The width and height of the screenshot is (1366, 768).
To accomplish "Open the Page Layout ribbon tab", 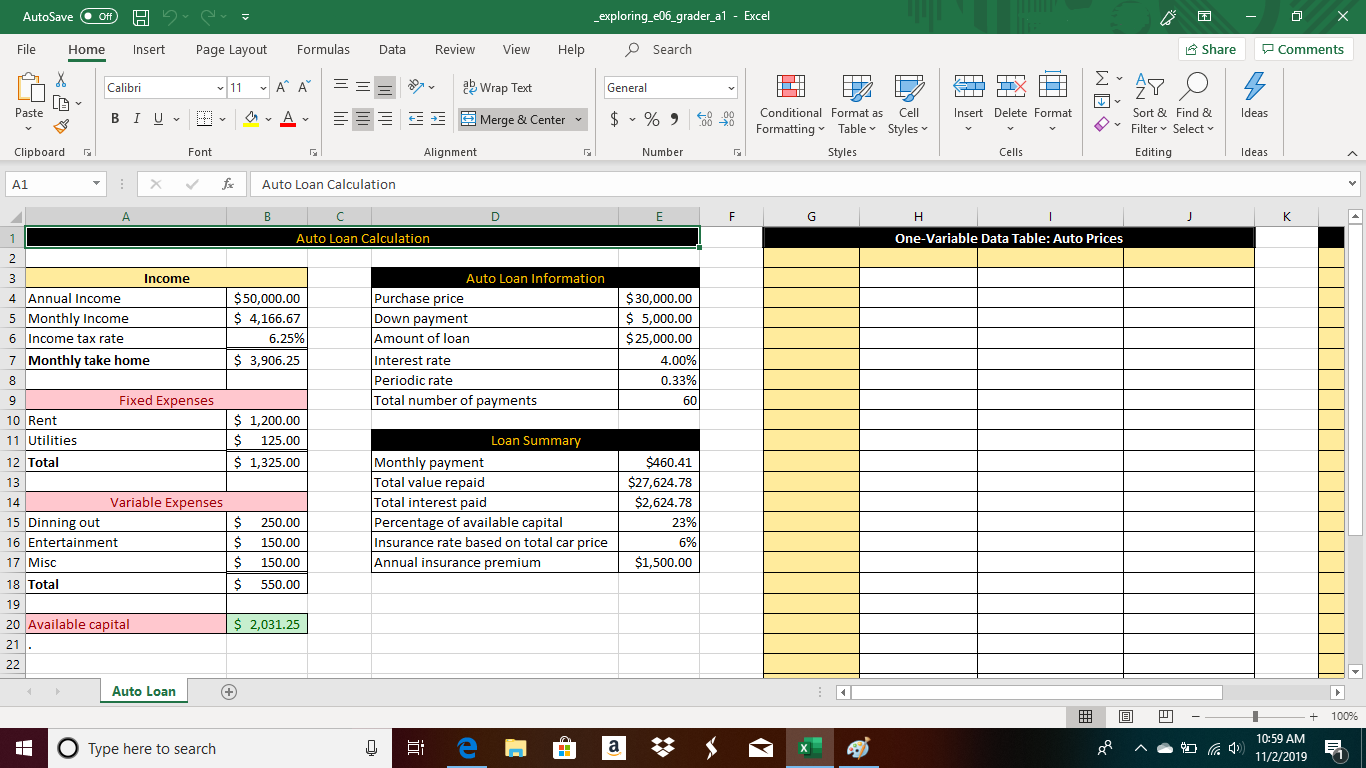I will pos(230,49).
